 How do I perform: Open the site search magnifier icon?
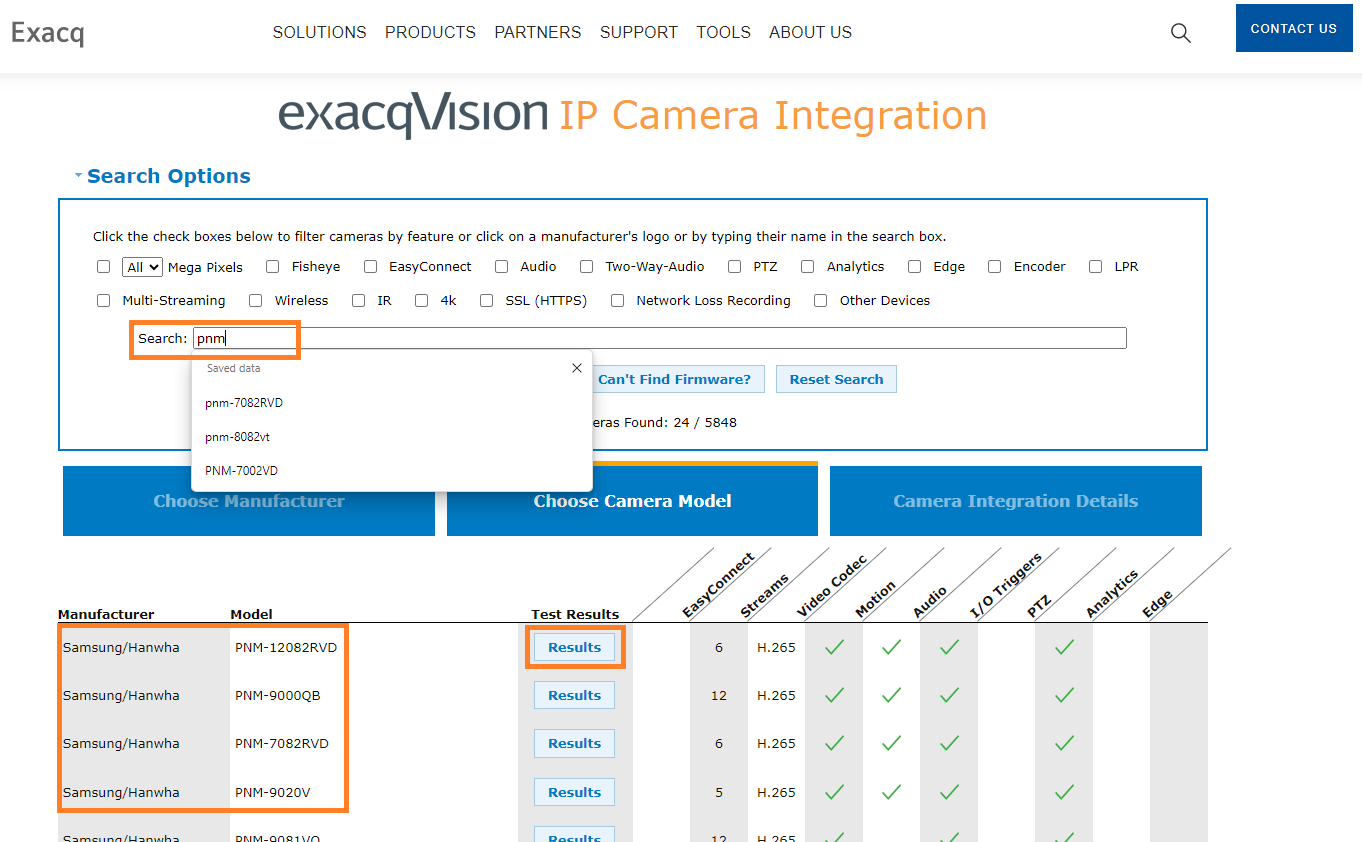[1180, 33]
